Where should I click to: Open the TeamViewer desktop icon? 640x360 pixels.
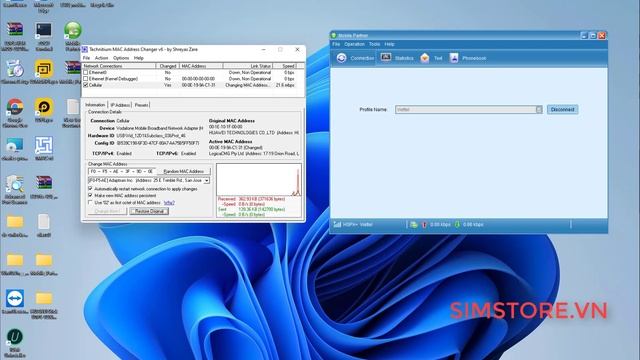point(15,298)
